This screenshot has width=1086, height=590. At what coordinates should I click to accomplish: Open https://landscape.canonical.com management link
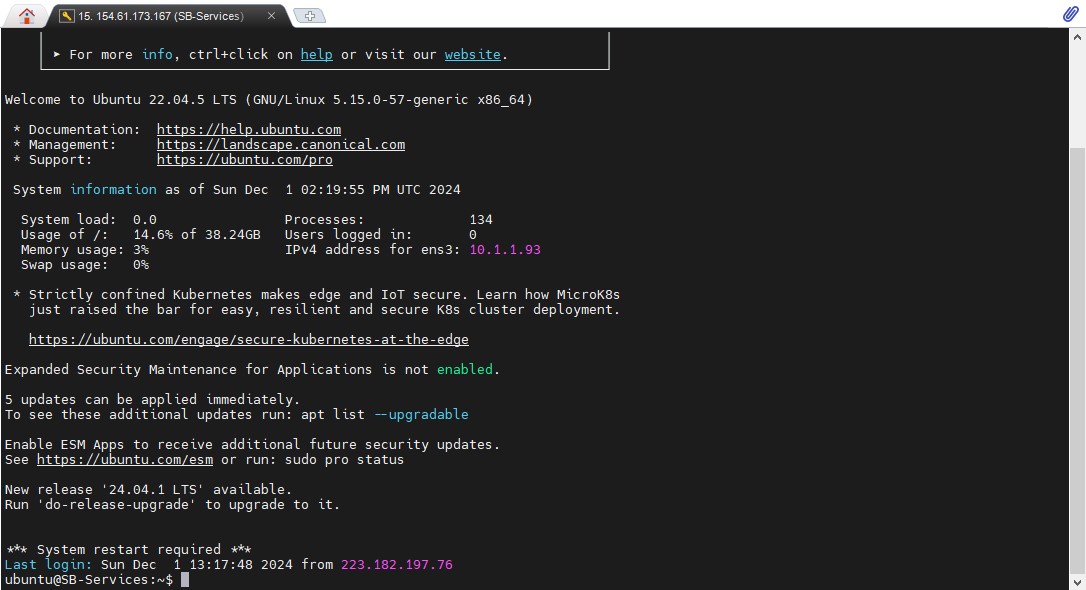pyautogui.click(x=281, y=145)
